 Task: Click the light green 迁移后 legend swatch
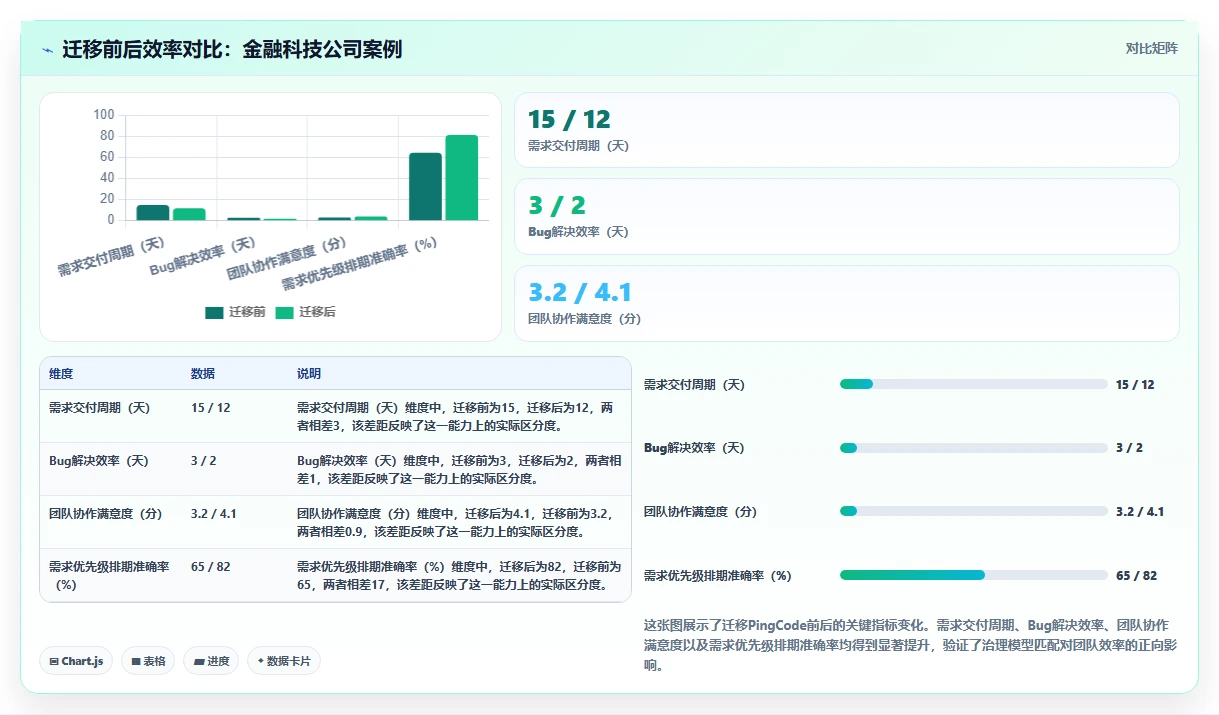pos(284,312)
